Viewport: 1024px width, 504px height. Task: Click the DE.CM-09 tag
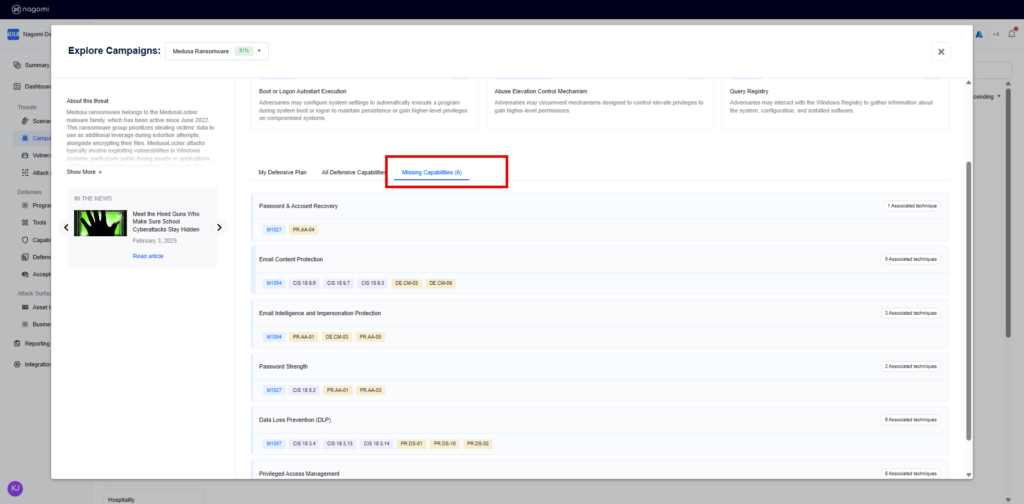(x=440, y=283)
